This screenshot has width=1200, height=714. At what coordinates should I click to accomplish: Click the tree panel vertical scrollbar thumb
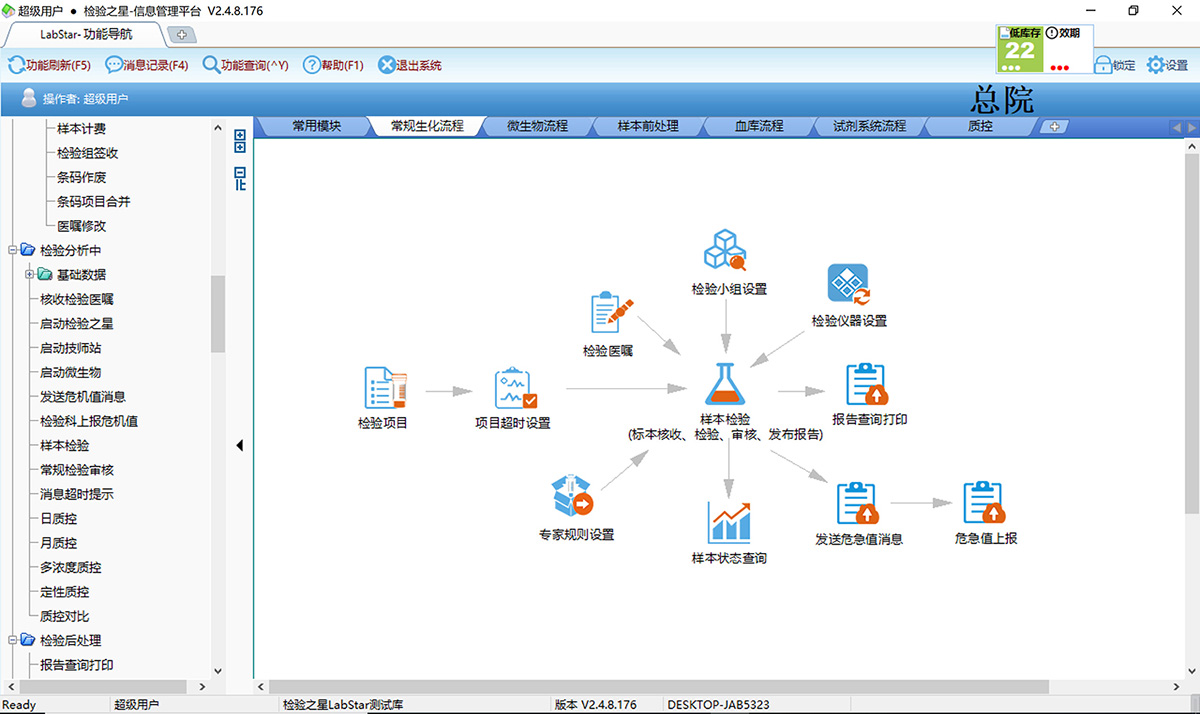[218, 313]
